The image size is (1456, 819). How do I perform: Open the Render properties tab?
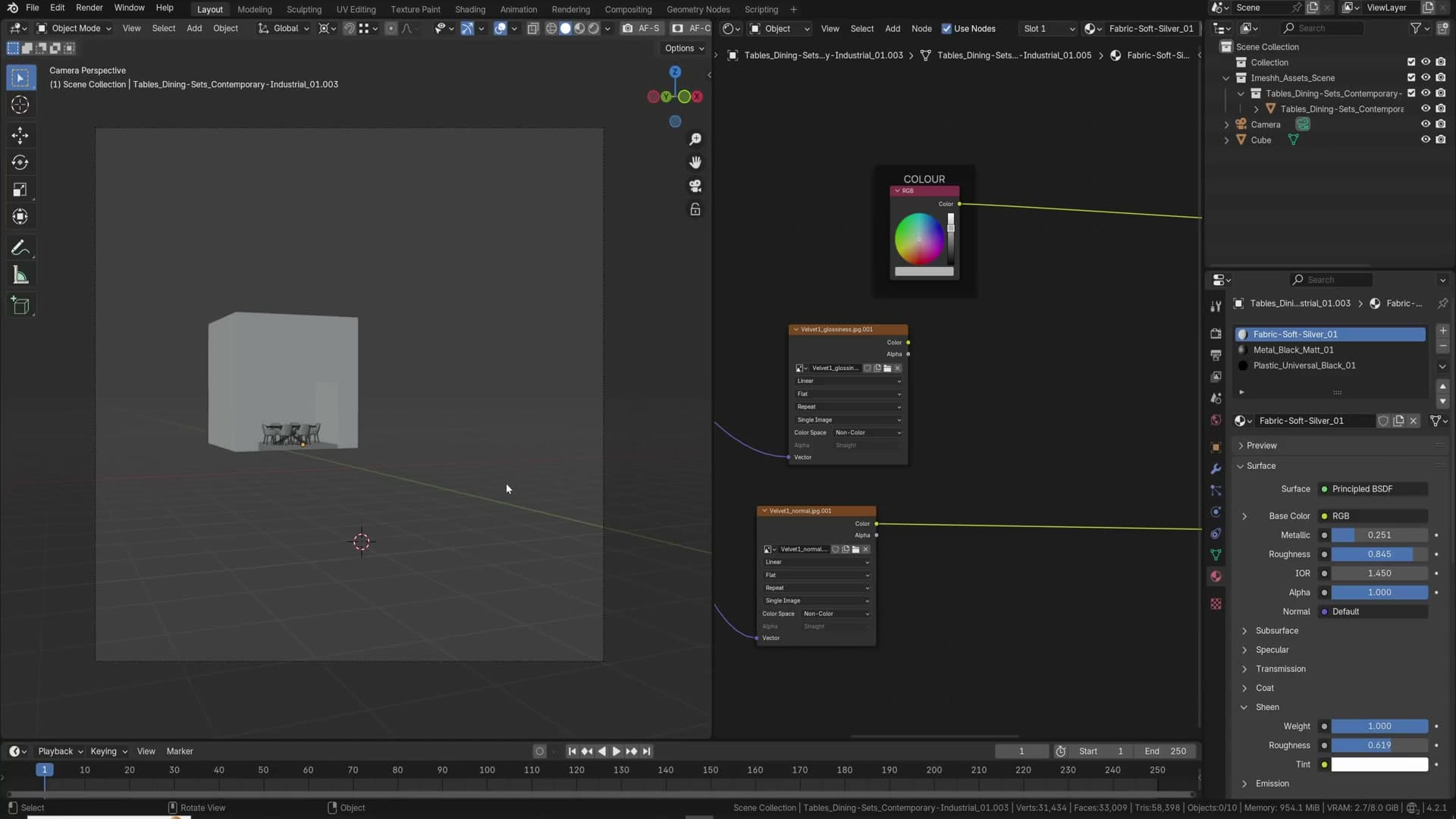click(1216, 334)
